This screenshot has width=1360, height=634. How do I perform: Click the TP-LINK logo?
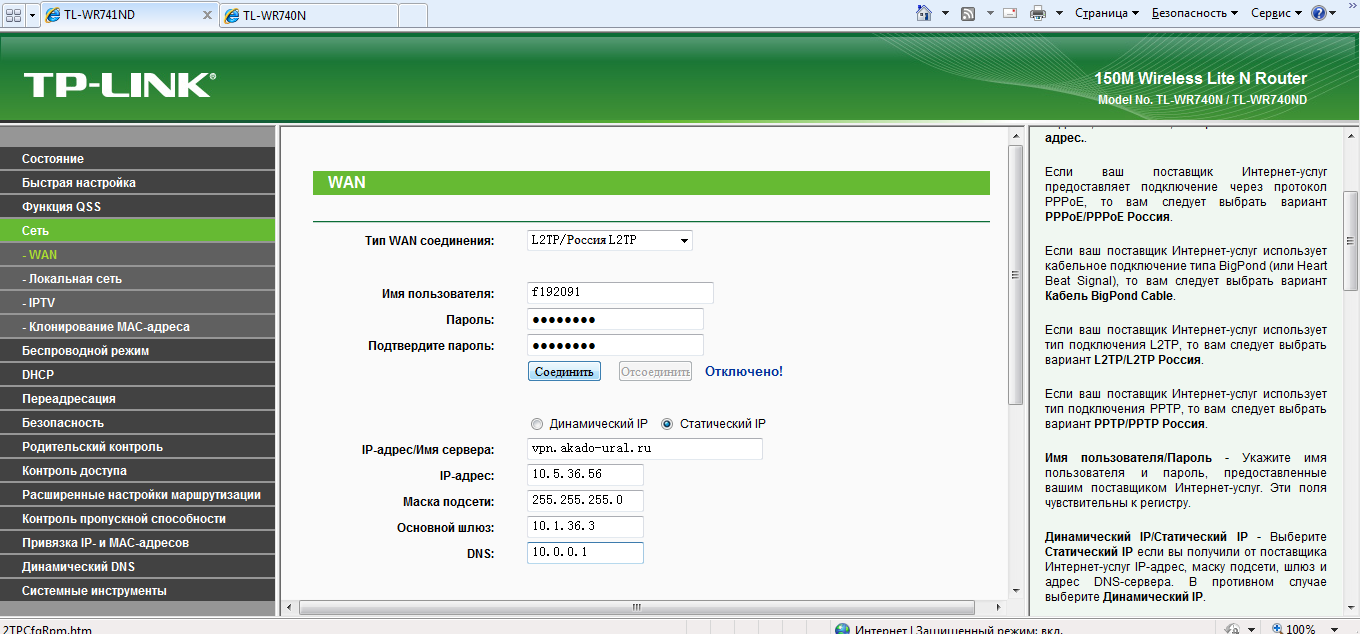click(x=119, y=84)
